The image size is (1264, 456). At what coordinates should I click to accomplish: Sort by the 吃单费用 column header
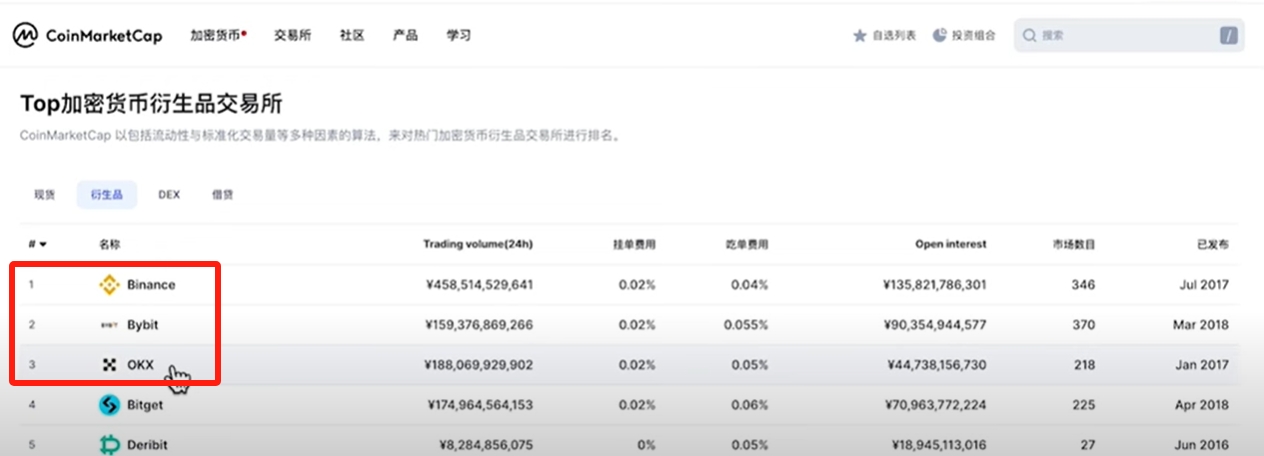tap(746, 244)
